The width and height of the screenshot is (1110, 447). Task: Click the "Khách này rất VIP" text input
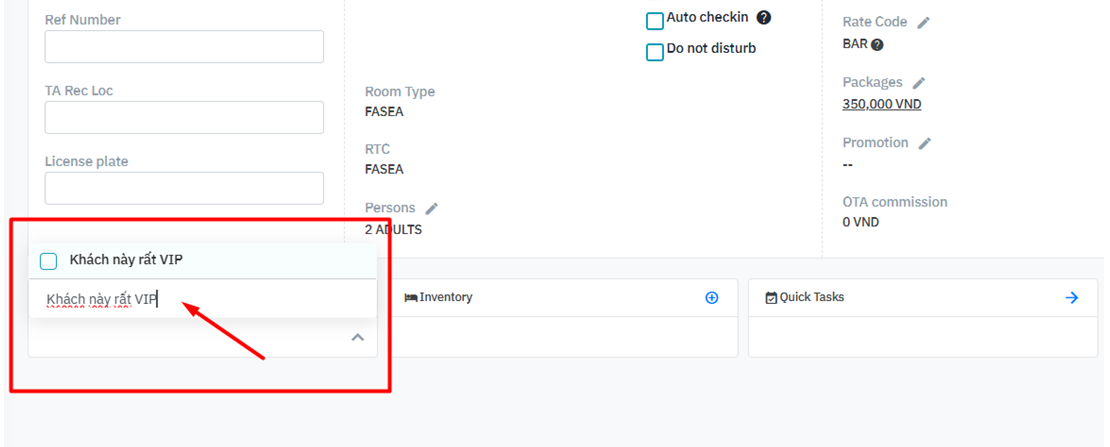point(200,299)
